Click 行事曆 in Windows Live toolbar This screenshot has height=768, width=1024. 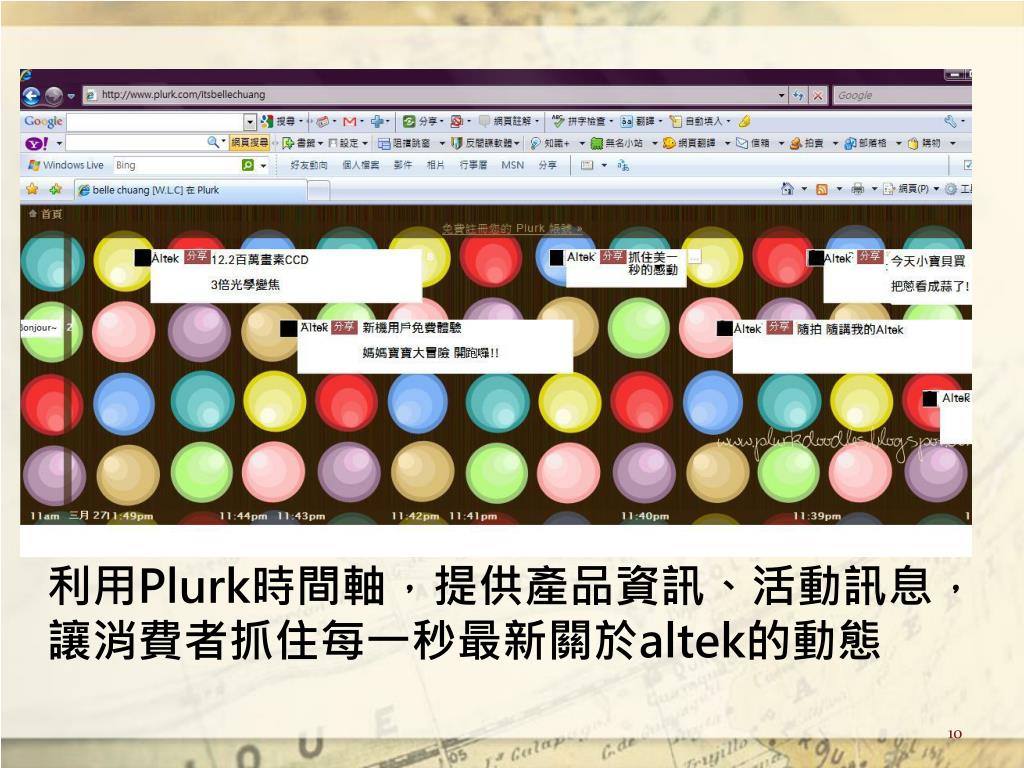point(473,165)
